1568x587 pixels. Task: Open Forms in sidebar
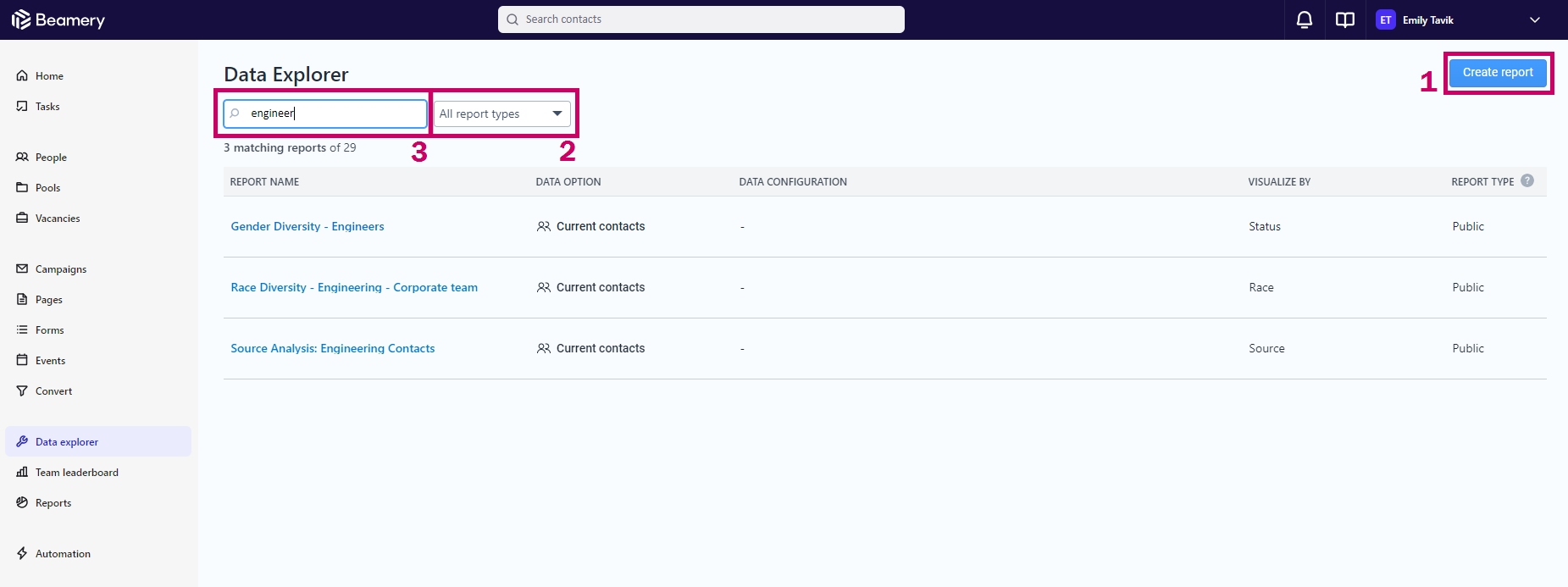pos(98,329)
